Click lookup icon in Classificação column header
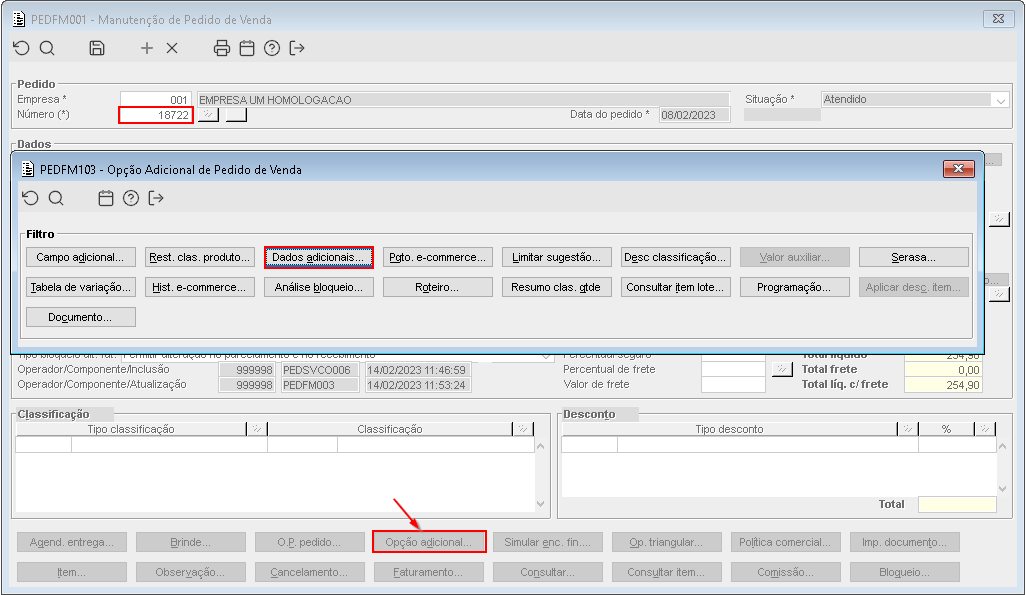Viewport: 1026px width, 595px height. click(523, 429)
